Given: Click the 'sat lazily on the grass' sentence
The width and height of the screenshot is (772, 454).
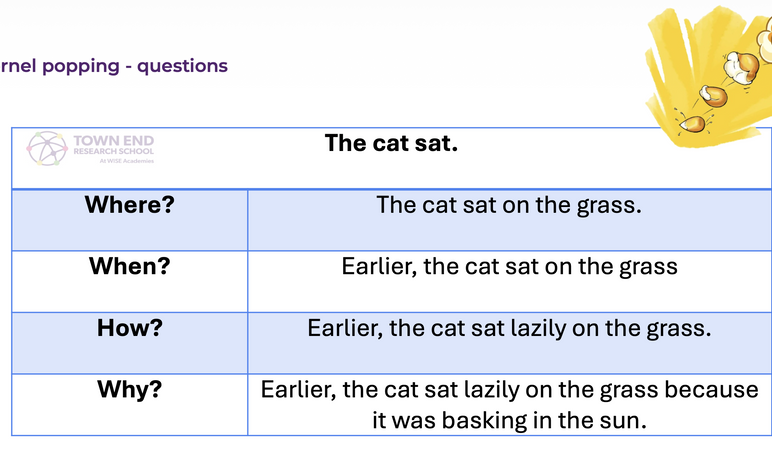Looking at the screenshot, I should pyautogui.click(x=509, y=328).
